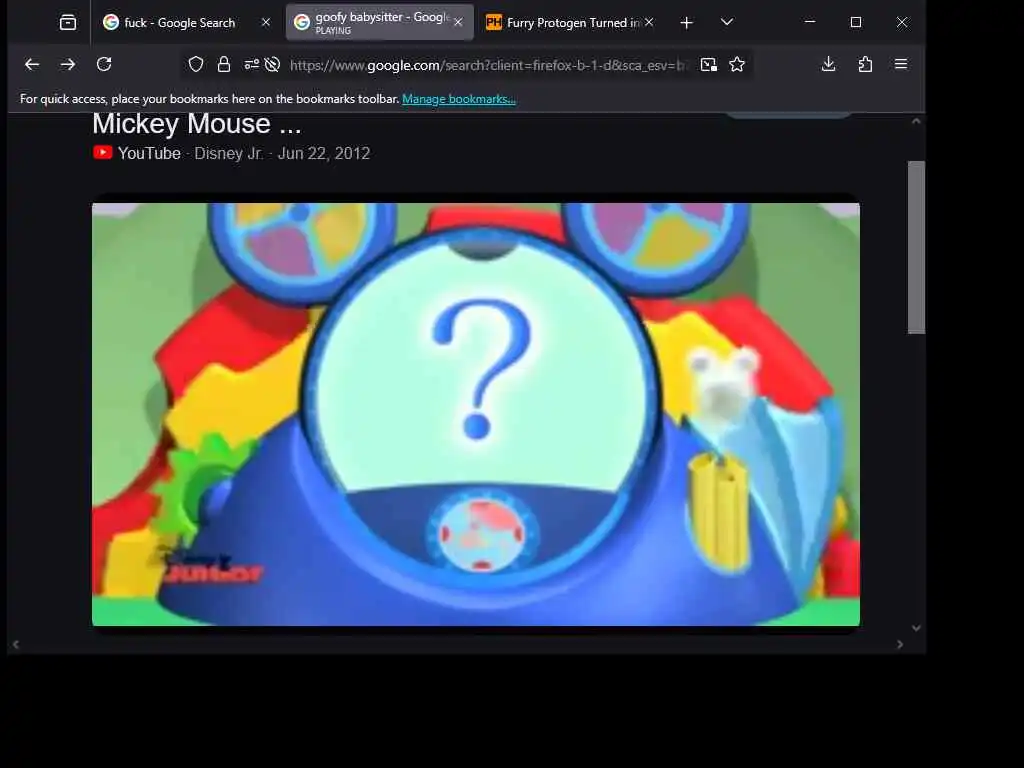This screenshot has height=768, width=1024.
Task: Open the Firefox View tab icon
Action: [x=68, y=23]
